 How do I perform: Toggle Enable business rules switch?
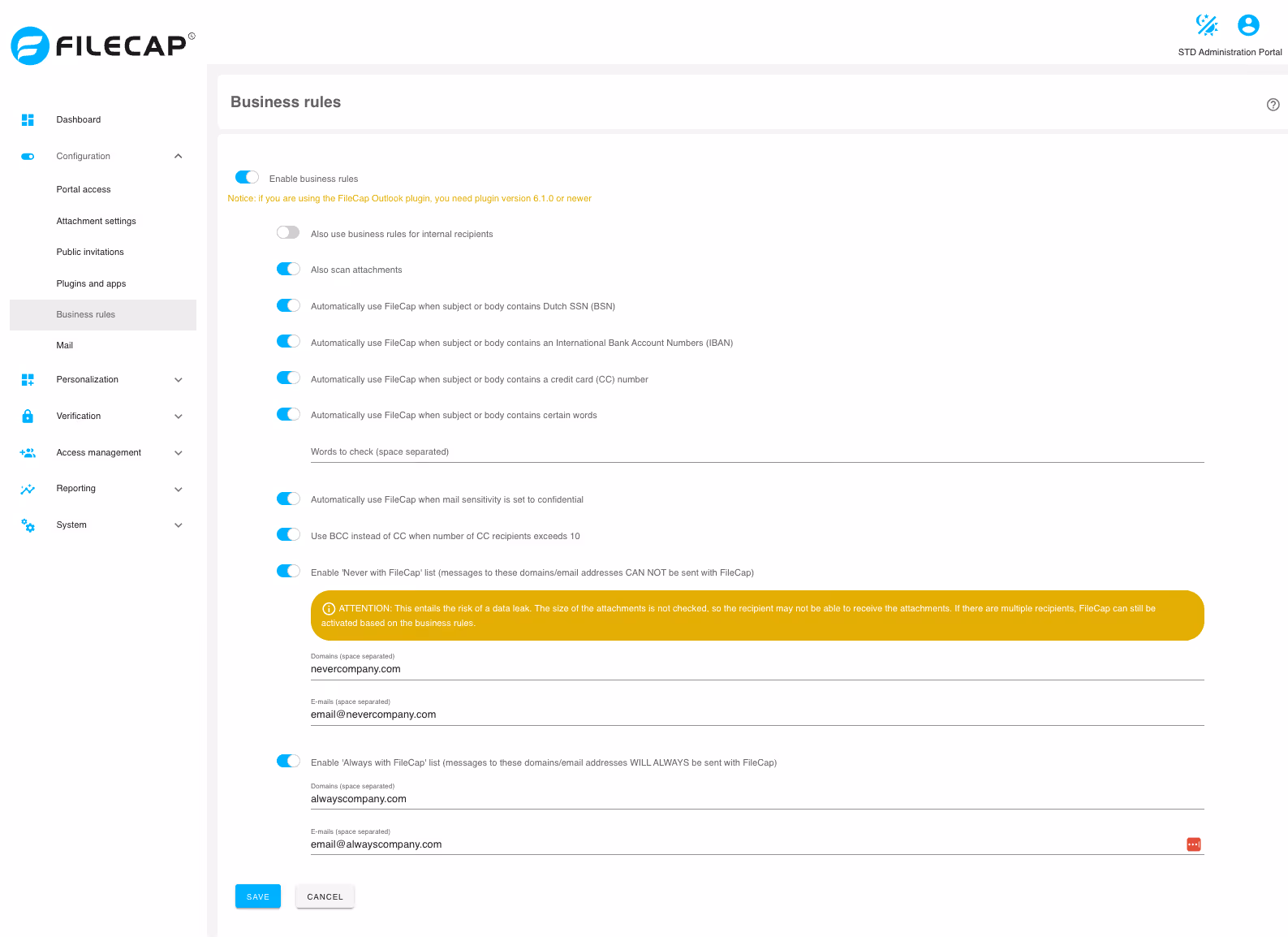(x=247, y=178)
